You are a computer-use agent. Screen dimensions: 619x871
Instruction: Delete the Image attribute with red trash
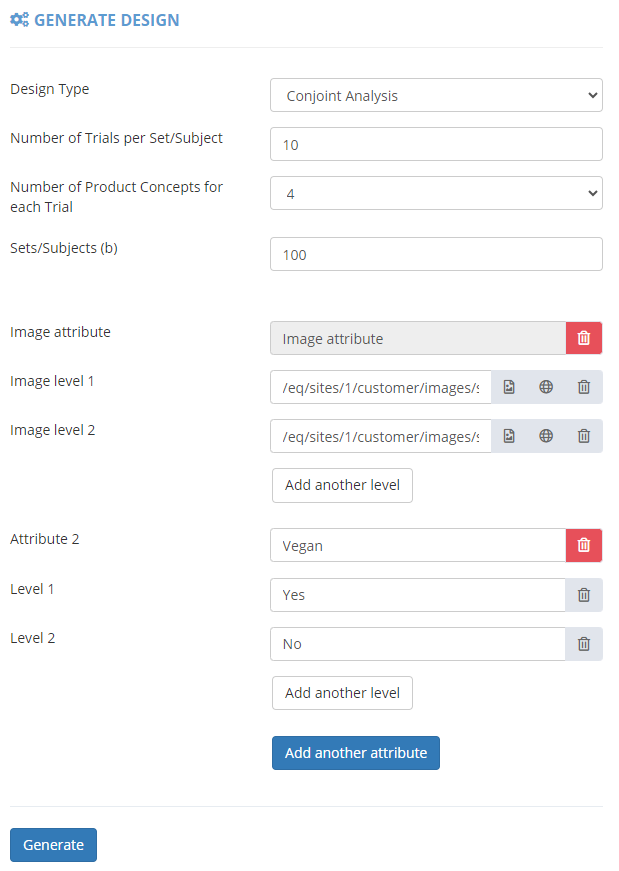point(584,338)
